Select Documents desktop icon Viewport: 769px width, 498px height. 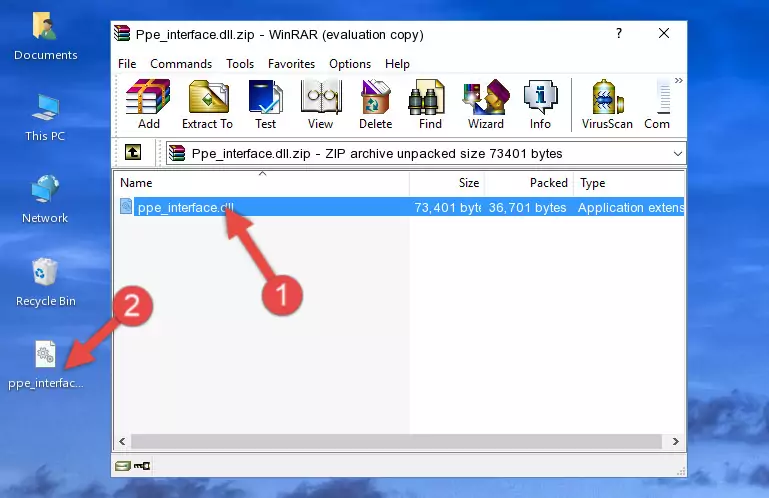point(46,37)
